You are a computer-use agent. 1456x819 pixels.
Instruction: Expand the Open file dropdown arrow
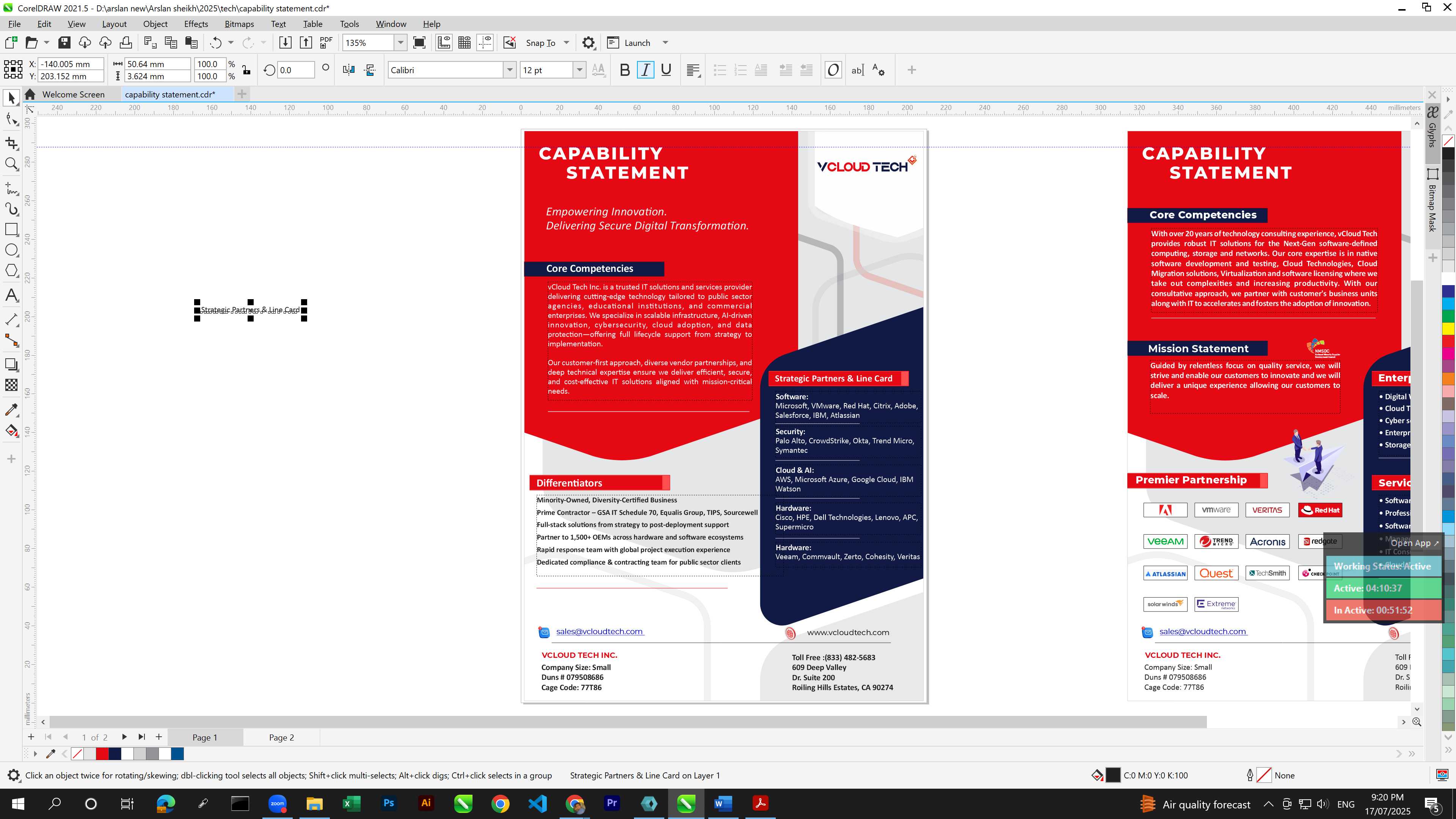46,42
